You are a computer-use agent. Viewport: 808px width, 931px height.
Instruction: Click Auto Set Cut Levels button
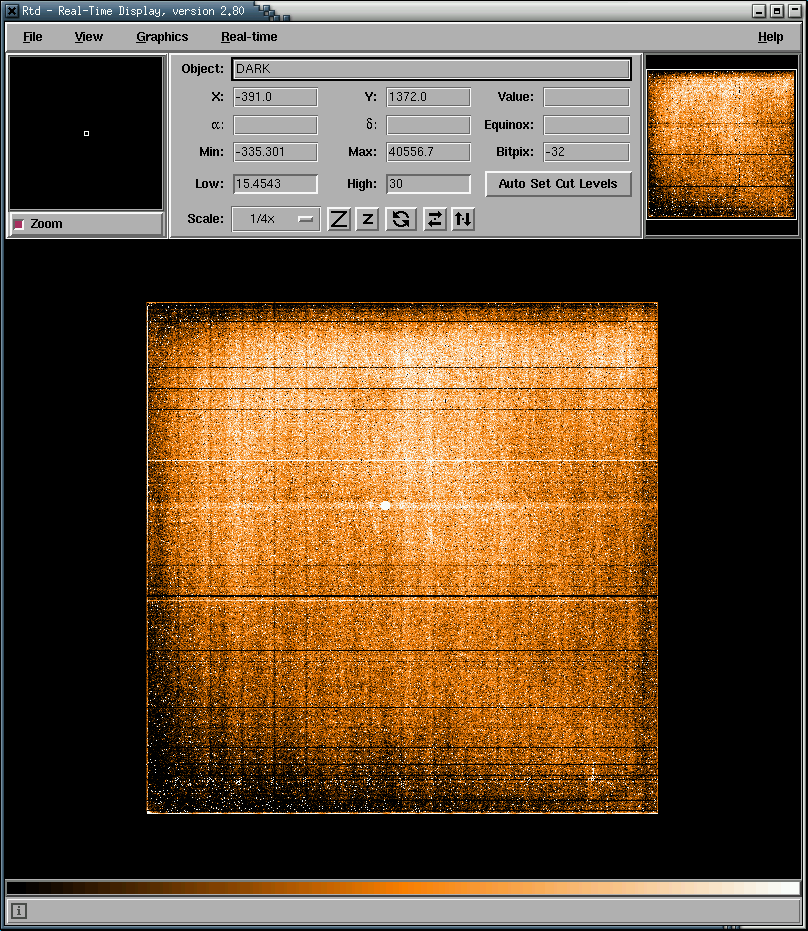[x=558, y=184]
